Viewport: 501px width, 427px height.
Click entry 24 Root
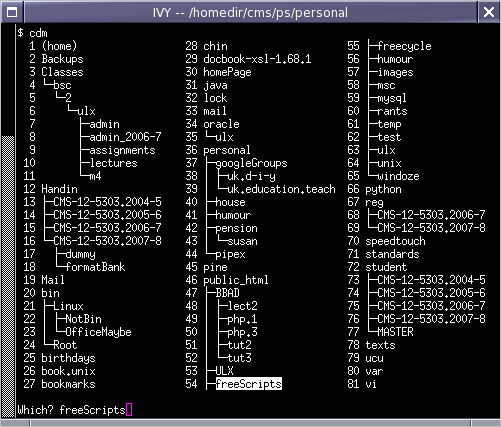[65, 345]
